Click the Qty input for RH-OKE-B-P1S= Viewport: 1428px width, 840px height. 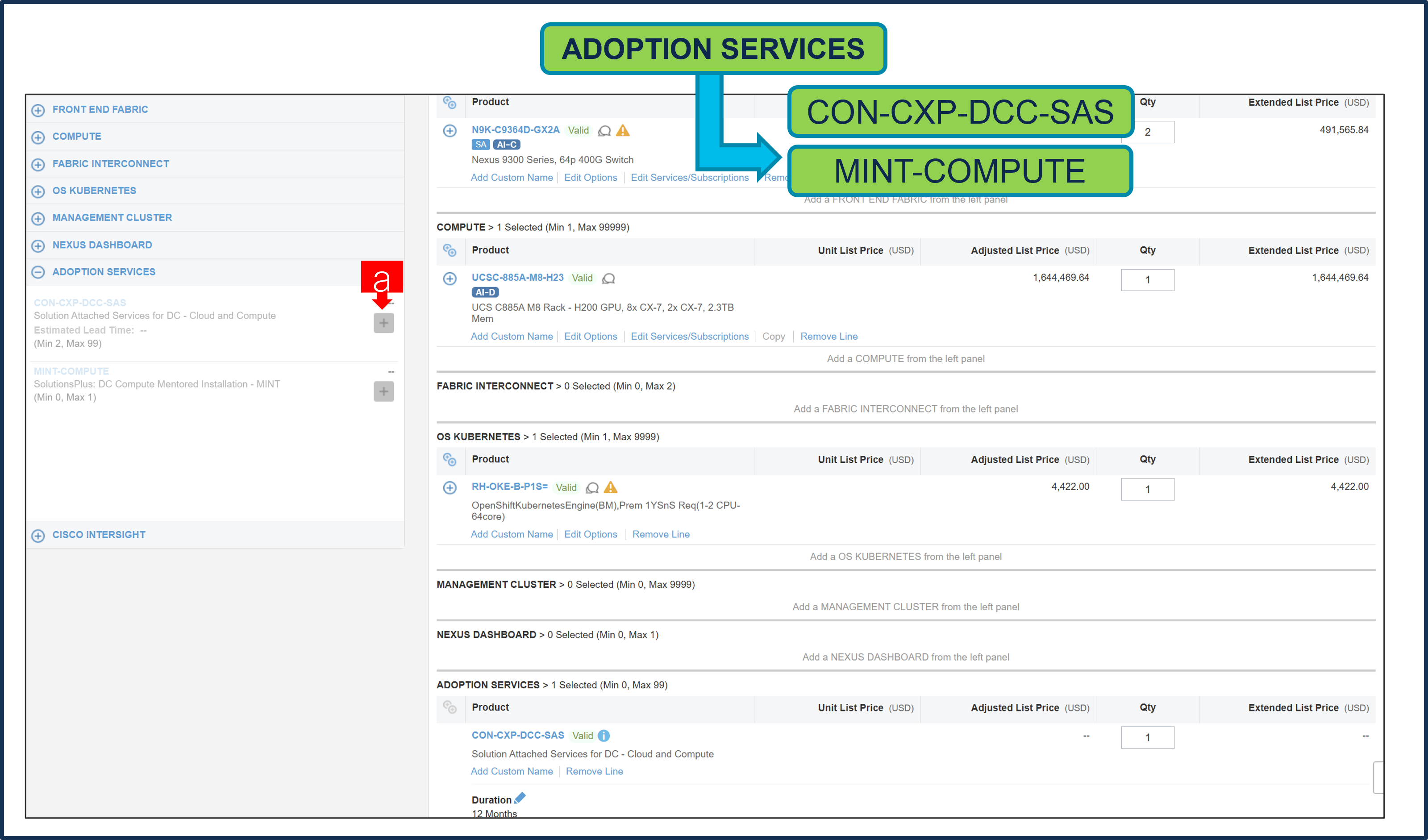click(1148, 489)
